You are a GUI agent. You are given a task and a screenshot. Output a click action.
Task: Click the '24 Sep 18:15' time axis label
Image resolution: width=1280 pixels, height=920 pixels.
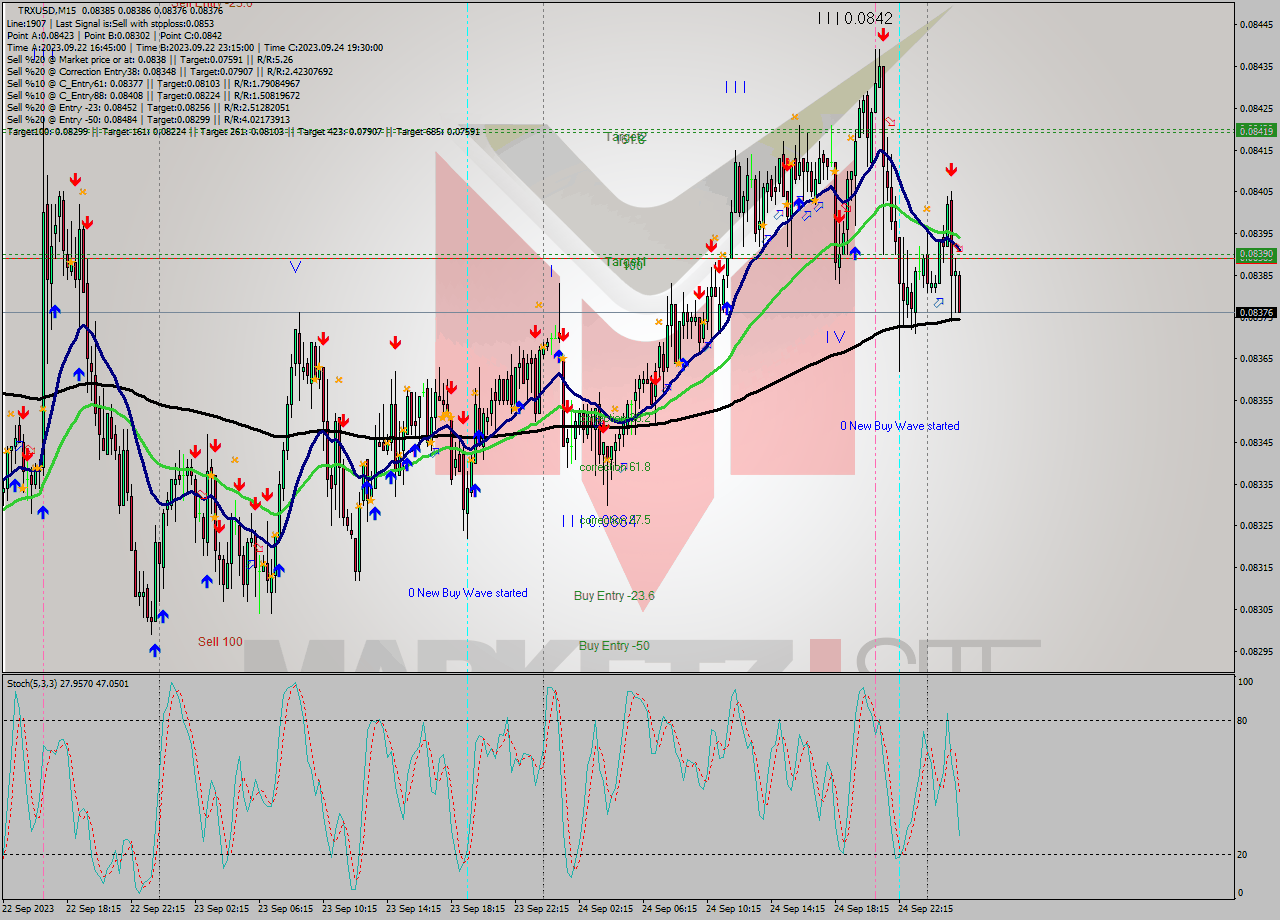tap(862, 909)
